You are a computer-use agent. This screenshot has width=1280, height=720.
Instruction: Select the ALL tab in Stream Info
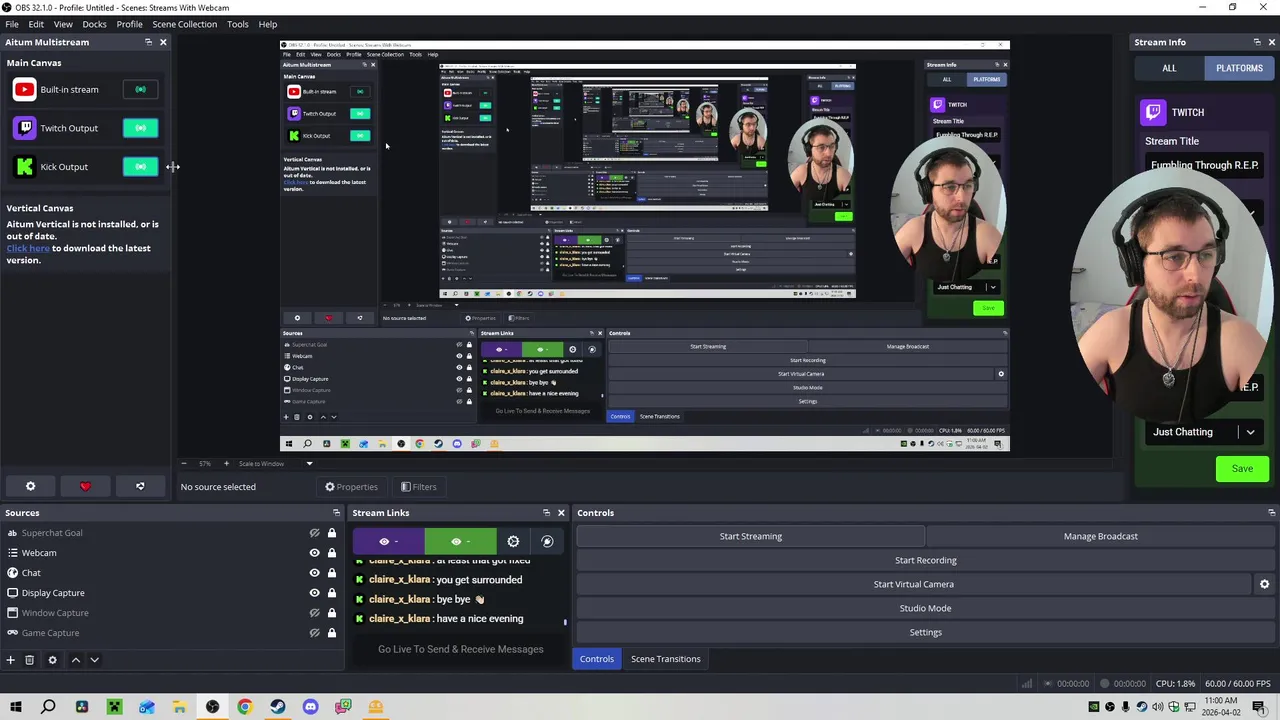pos(1169,68)
